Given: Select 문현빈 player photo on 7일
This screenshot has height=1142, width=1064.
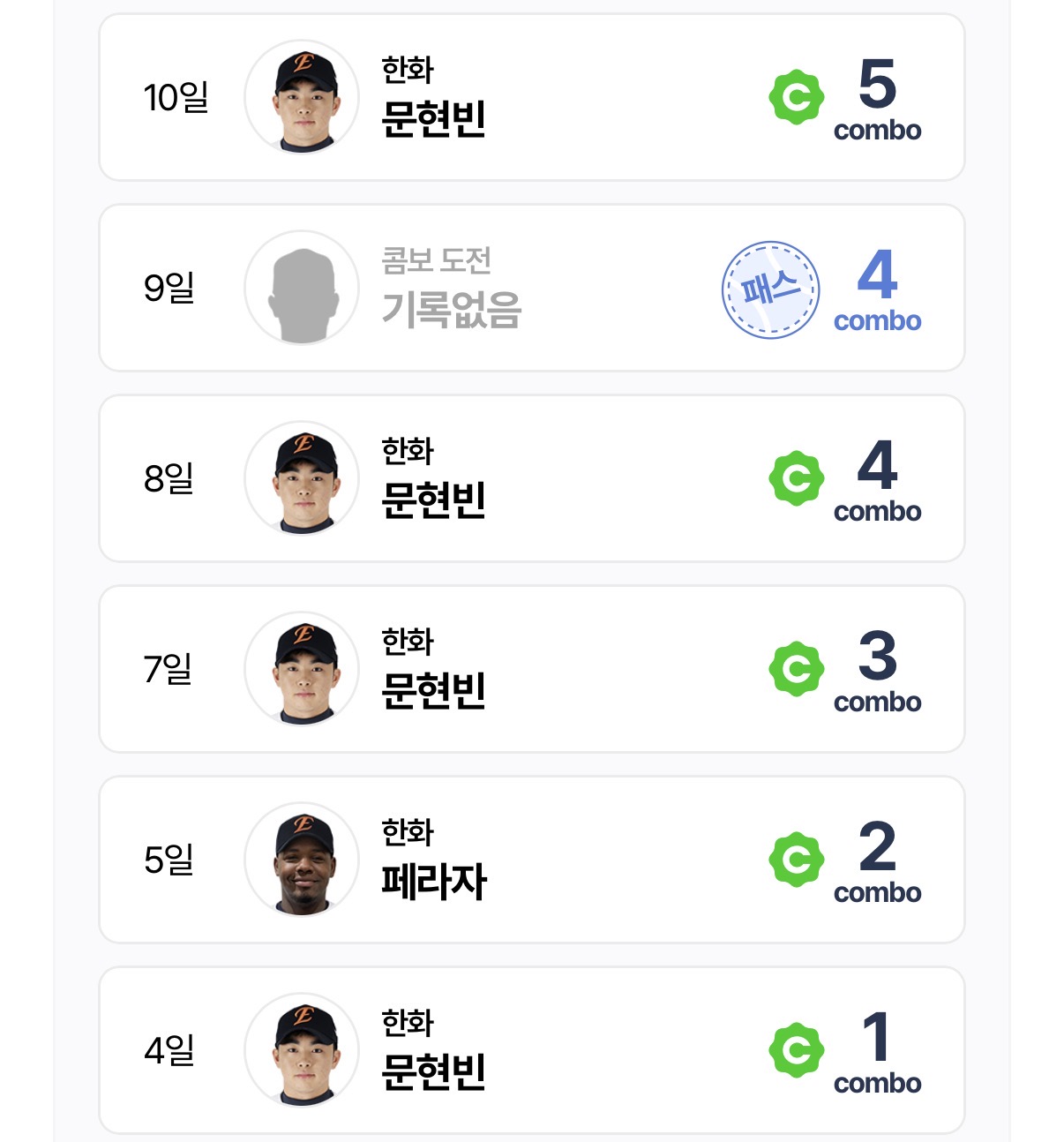Looking at the screenshot, I should [x=302, y=670].
